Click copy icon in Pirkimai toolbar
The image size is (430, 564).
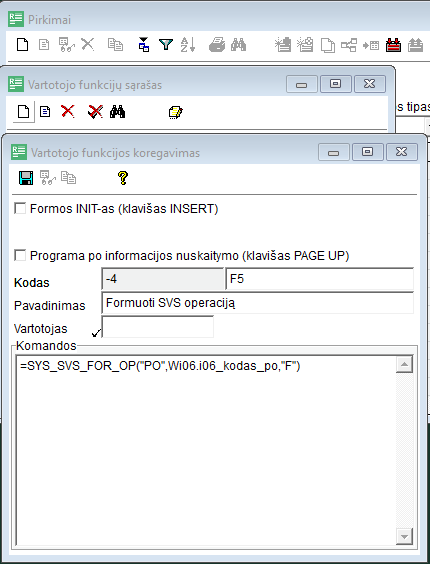[x=115, y=45]
